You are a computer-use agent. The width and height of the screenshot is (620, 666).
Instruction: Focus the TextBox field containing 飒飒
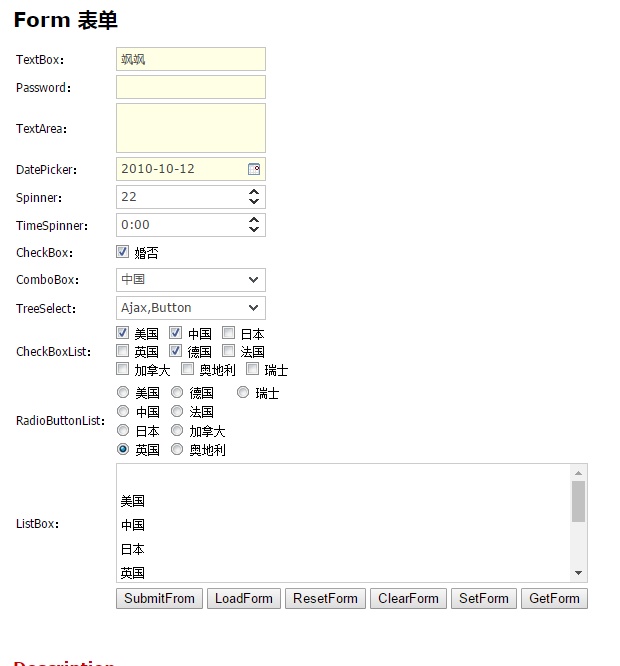[191, 59]
